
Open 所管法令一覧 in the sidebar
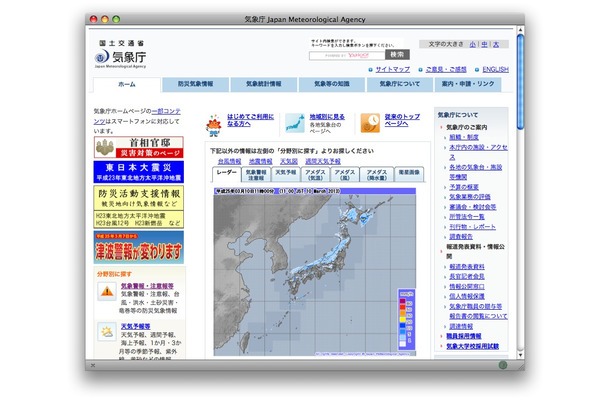click(467, 217)
